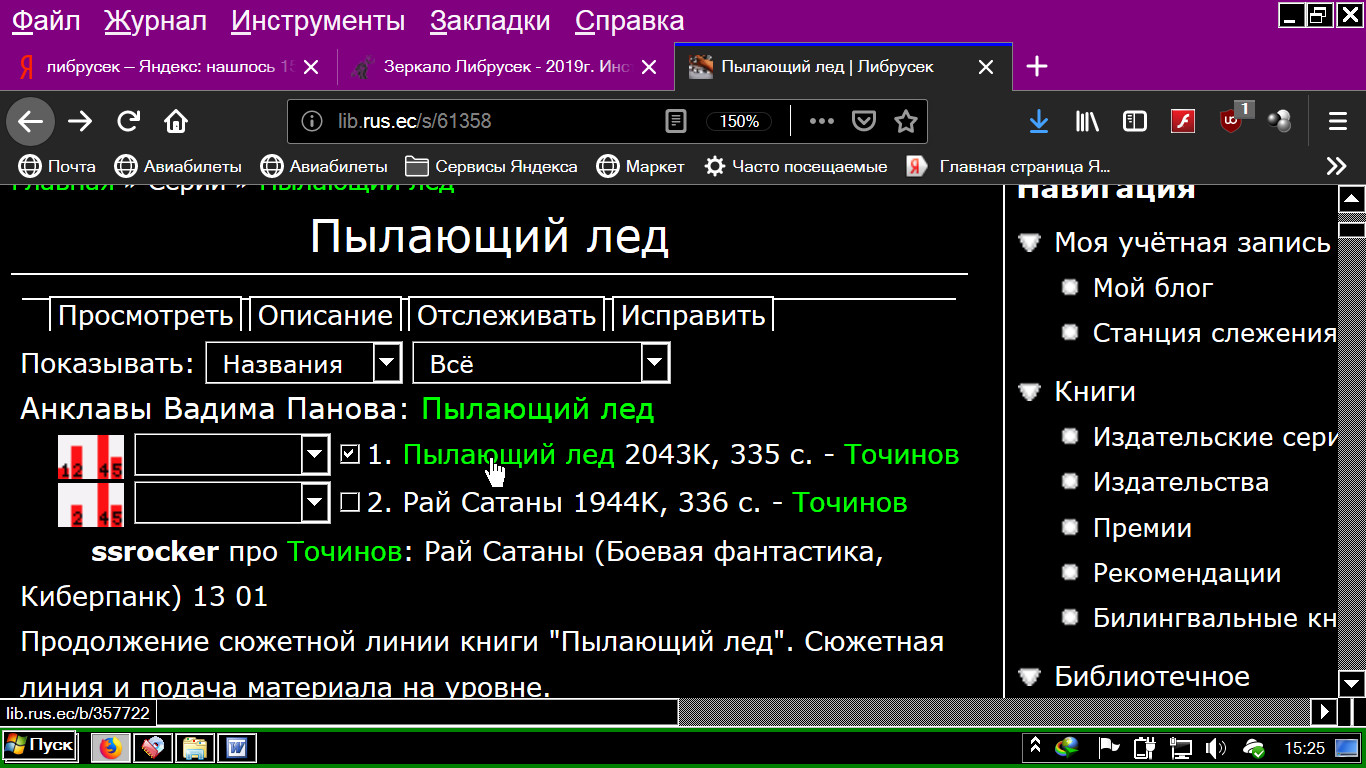This screenshot has height=768, width=1366.
Task: Uncheck the checkbox for Пылающий лед
Action: (350, 455)
